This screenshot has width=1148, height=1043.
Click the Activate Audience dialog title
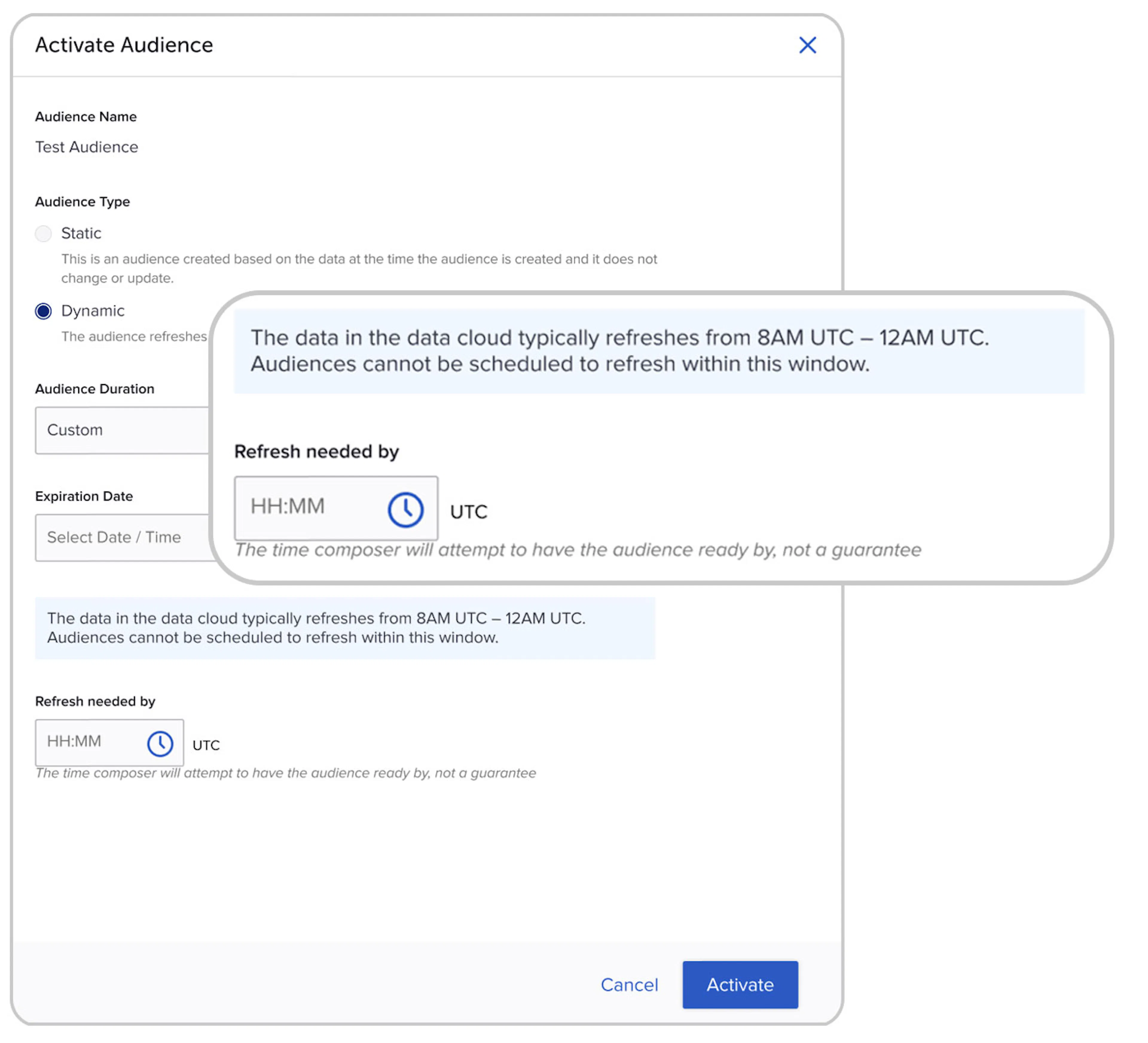click(124, 45)
